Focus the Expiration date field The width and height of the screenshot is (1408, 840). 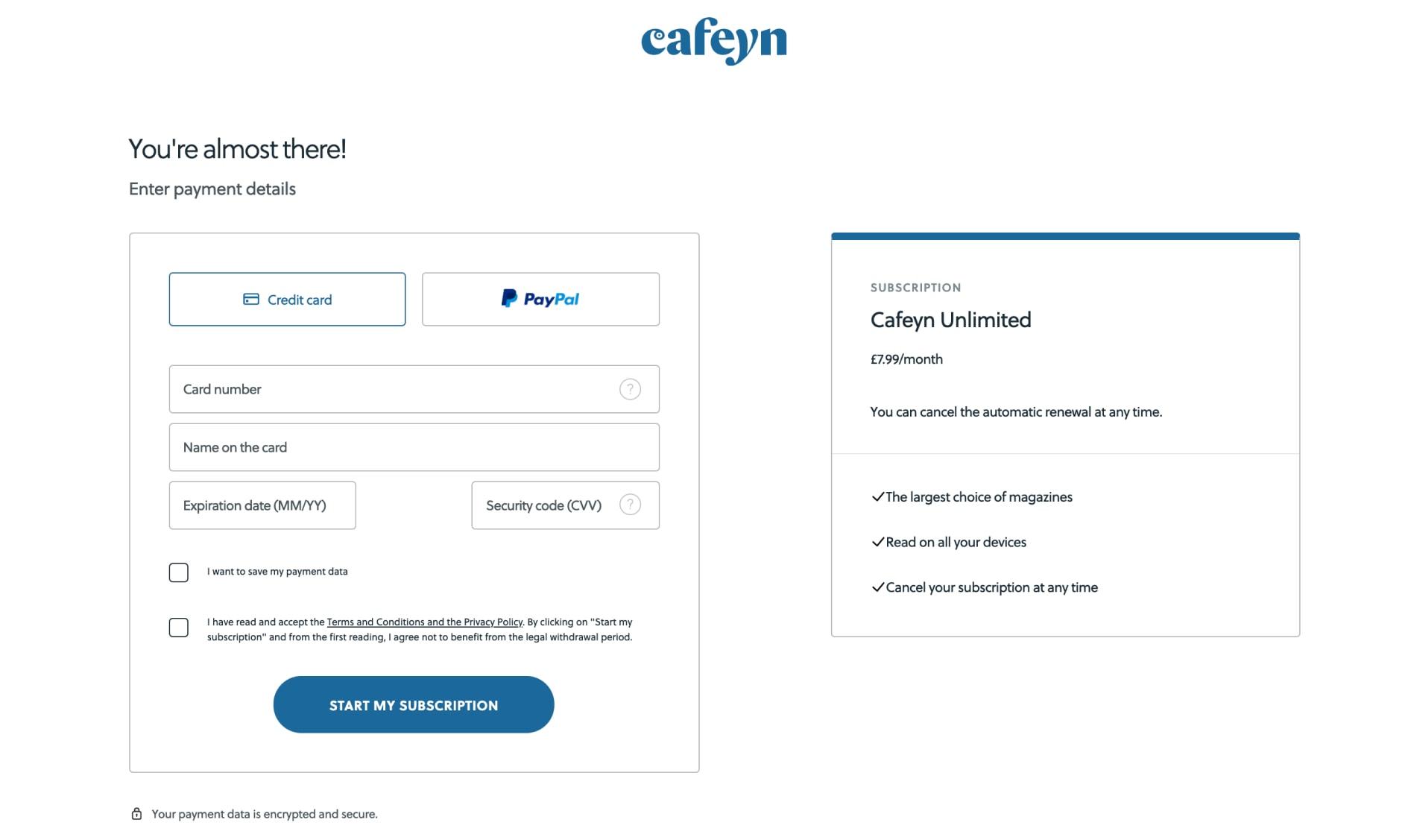[x=262, y=505]
